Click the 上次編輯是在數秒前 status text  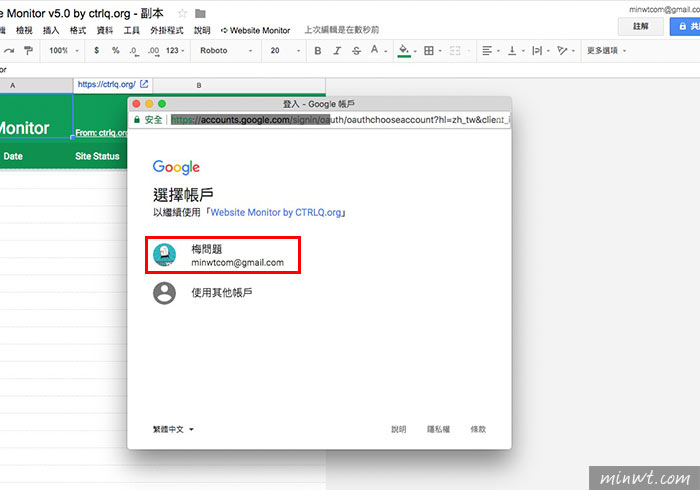(x=342, y=30)
